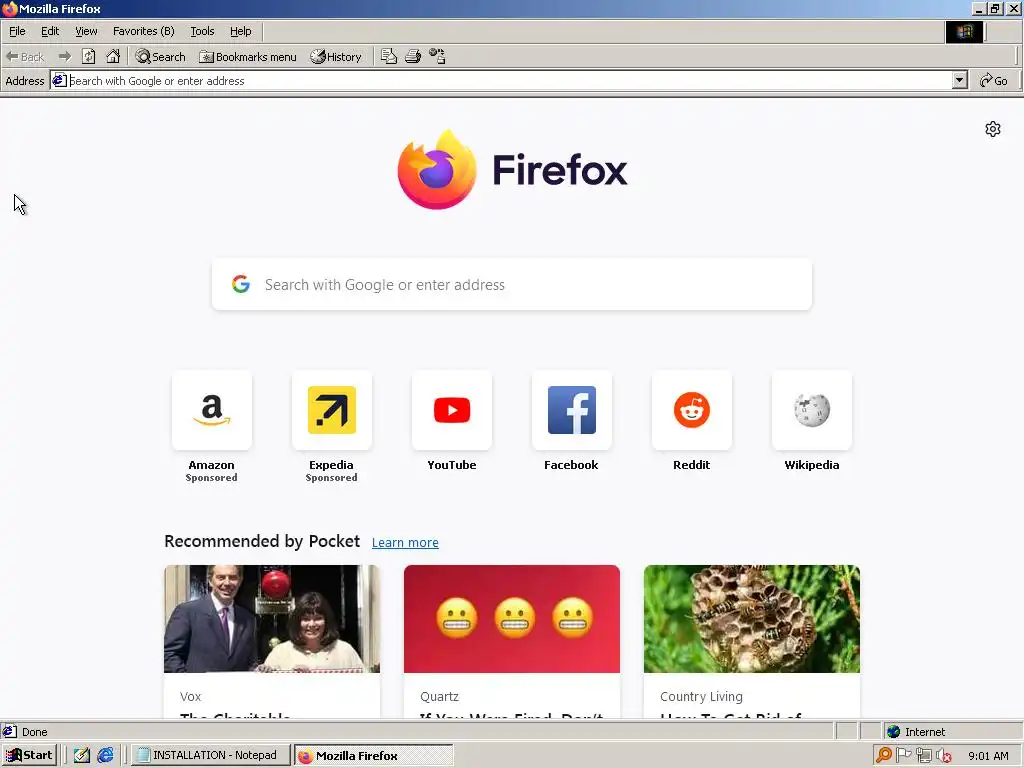
Task: Print the page using printer icon
Action: (413, 57)
